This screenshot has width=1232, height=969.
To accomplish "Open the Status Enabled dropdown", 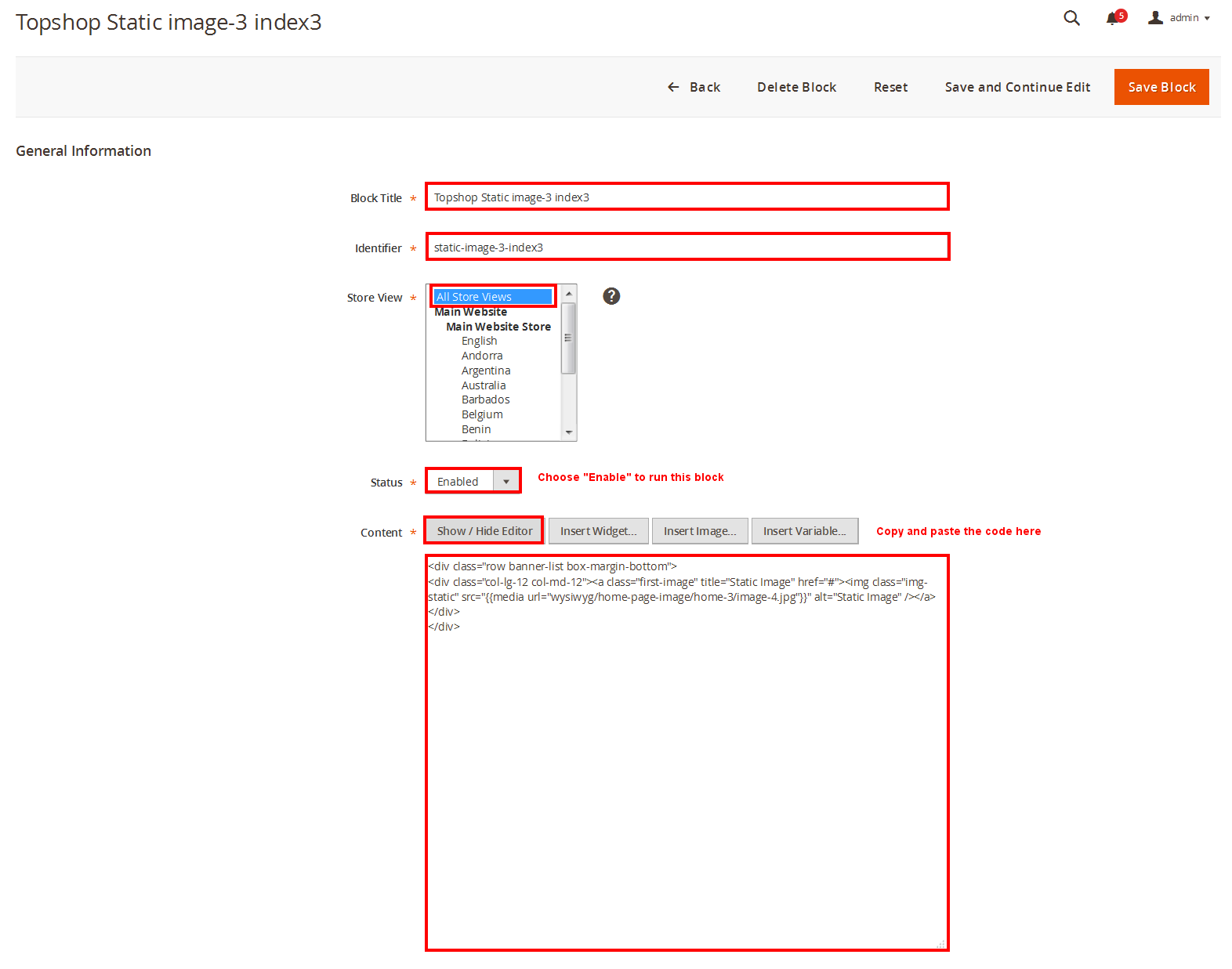I will [x=473, y=481].
